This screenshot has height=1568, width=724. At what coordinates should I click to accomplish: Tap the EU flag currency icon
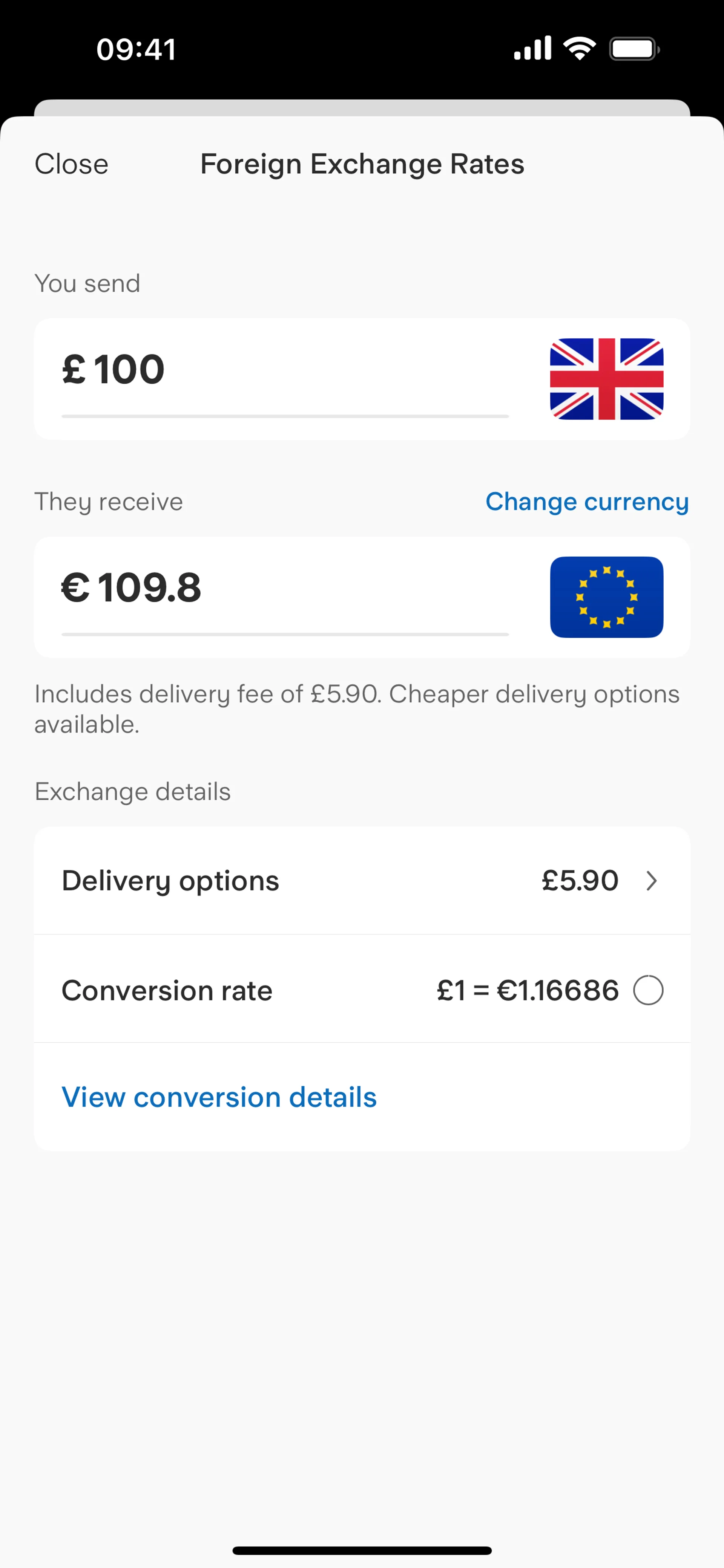(x=606, y=597)
